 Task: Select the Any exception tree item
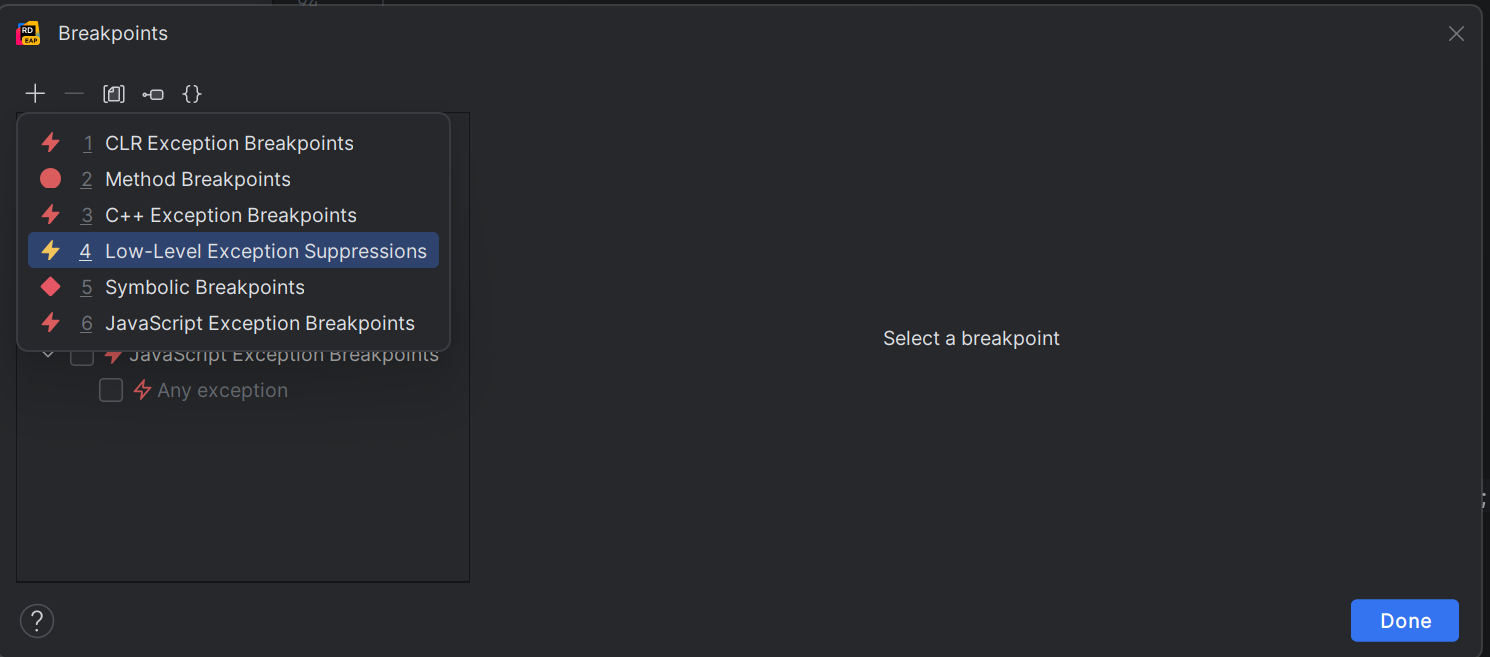pyautogui.click(x=222, y=390)
